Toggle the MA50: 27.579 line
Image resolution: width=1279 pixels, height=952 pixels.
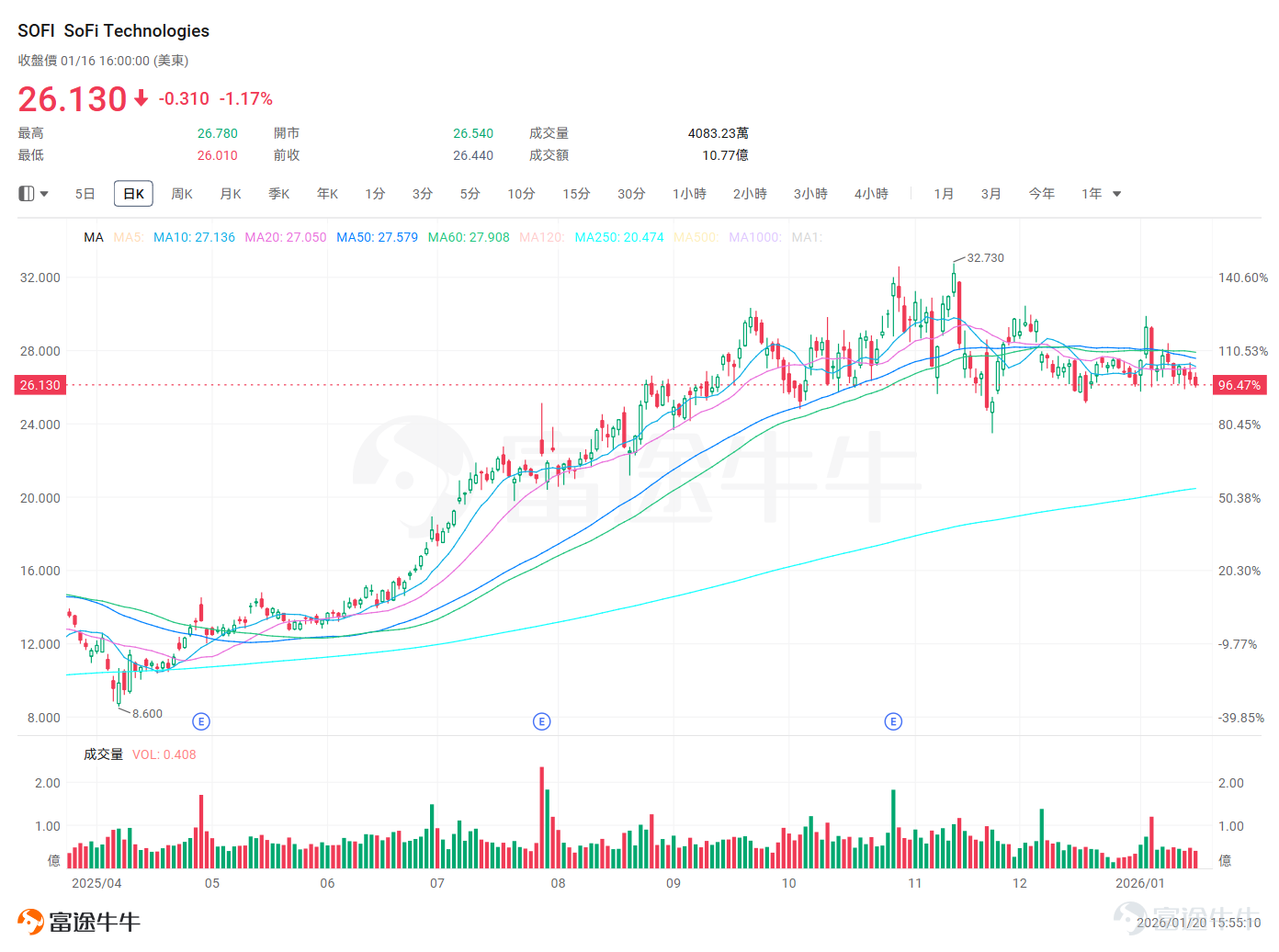click(x=377, y=237)
